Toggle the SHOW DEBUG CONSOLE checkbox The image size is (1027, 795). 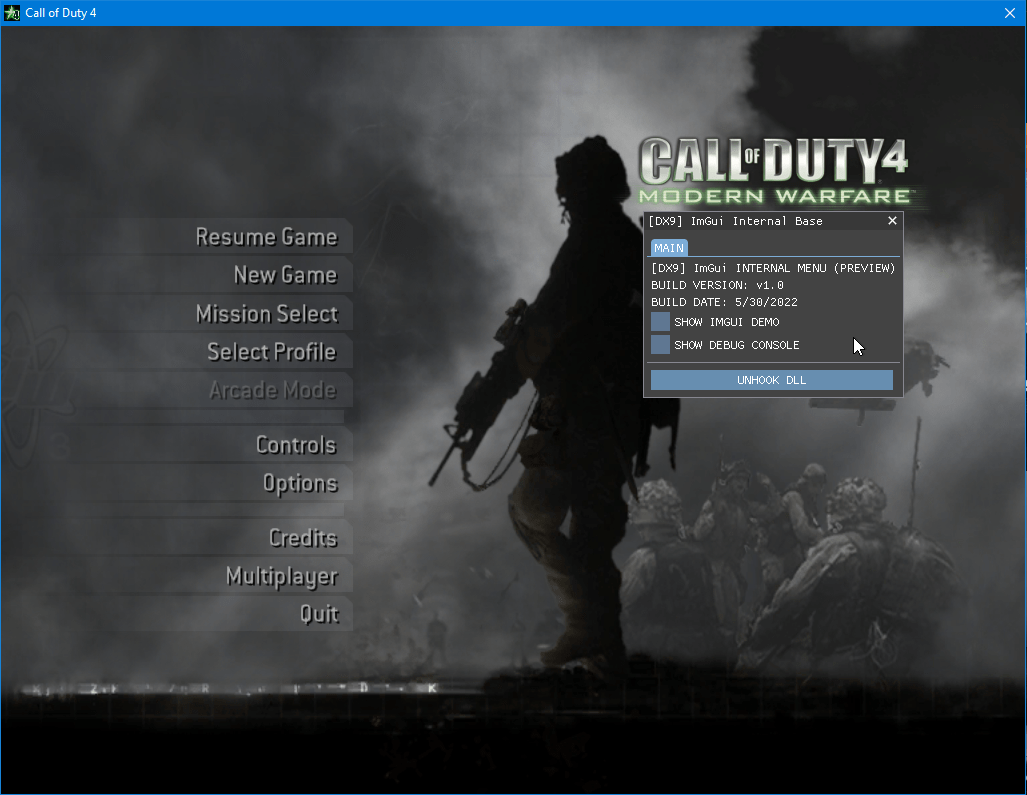click(x=660, y=344)
